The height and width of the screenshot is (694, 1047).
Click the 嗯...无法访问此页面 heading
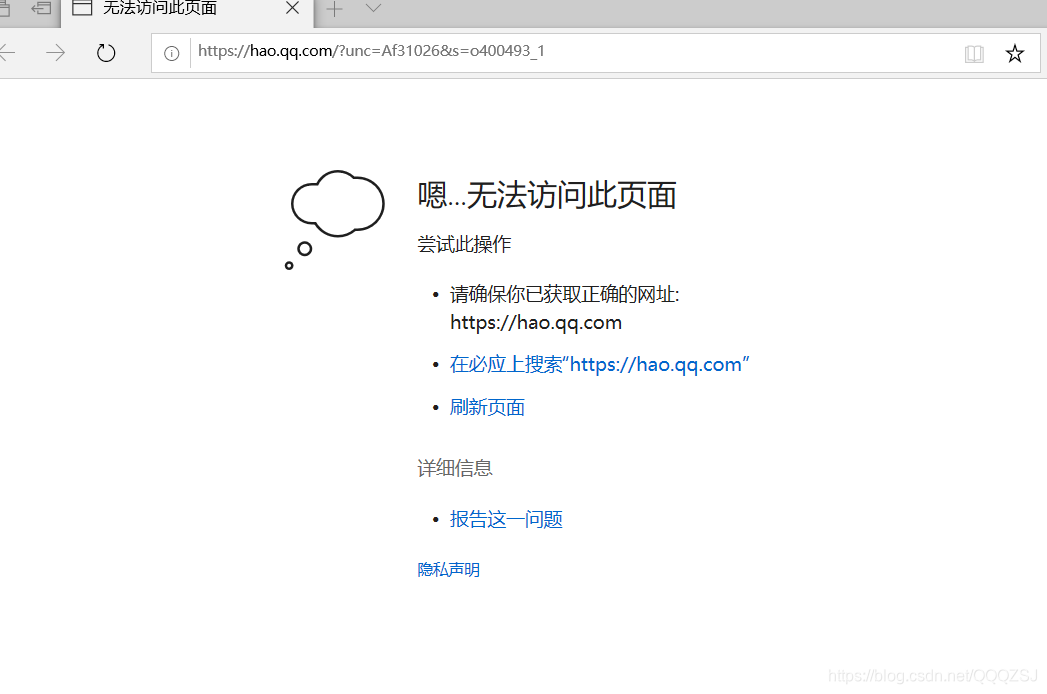547,196
